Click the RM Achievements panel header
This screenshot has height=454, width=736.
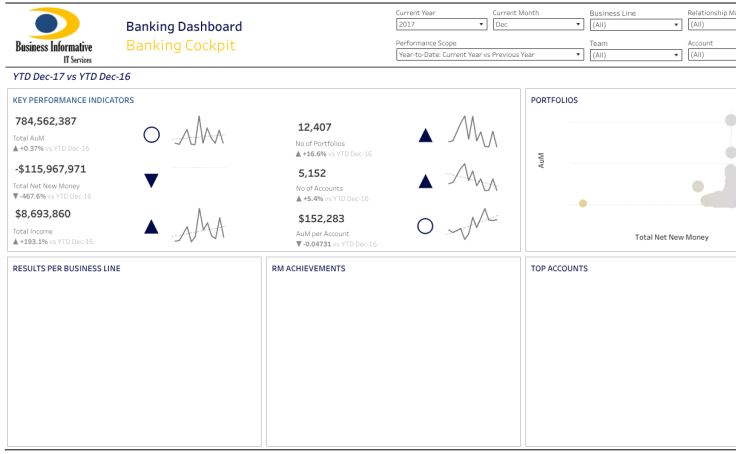click(308, 268)
